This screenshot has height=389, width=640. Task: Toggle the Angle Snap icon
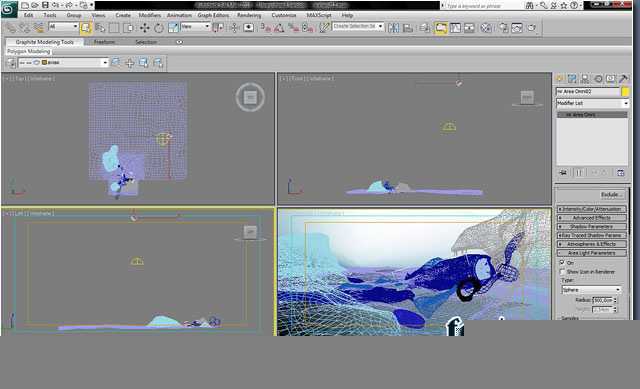coord(279,28)
